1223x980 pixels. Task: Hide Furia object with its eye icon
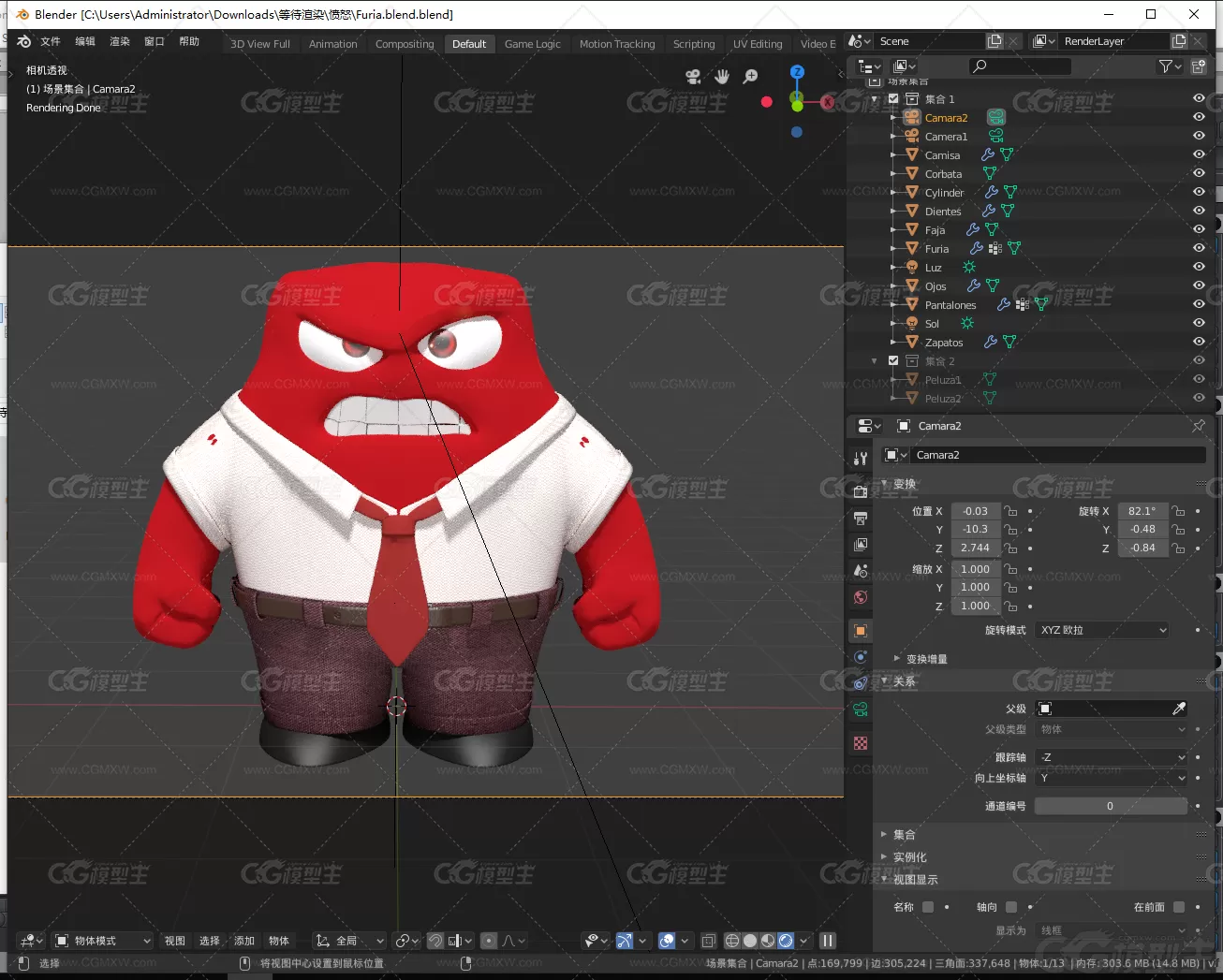pyautogui.click(x=1199, y=248)
